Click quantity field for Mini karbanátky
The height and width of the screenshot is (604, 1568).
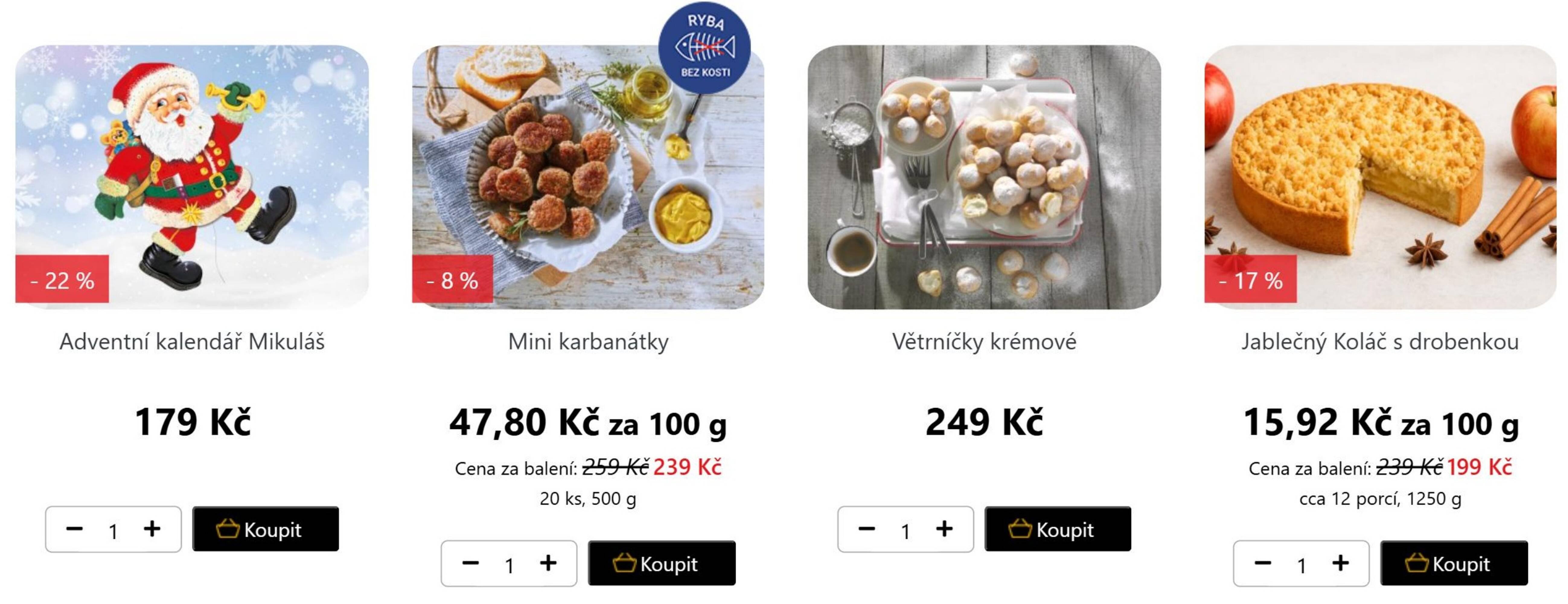coord(509,564)
